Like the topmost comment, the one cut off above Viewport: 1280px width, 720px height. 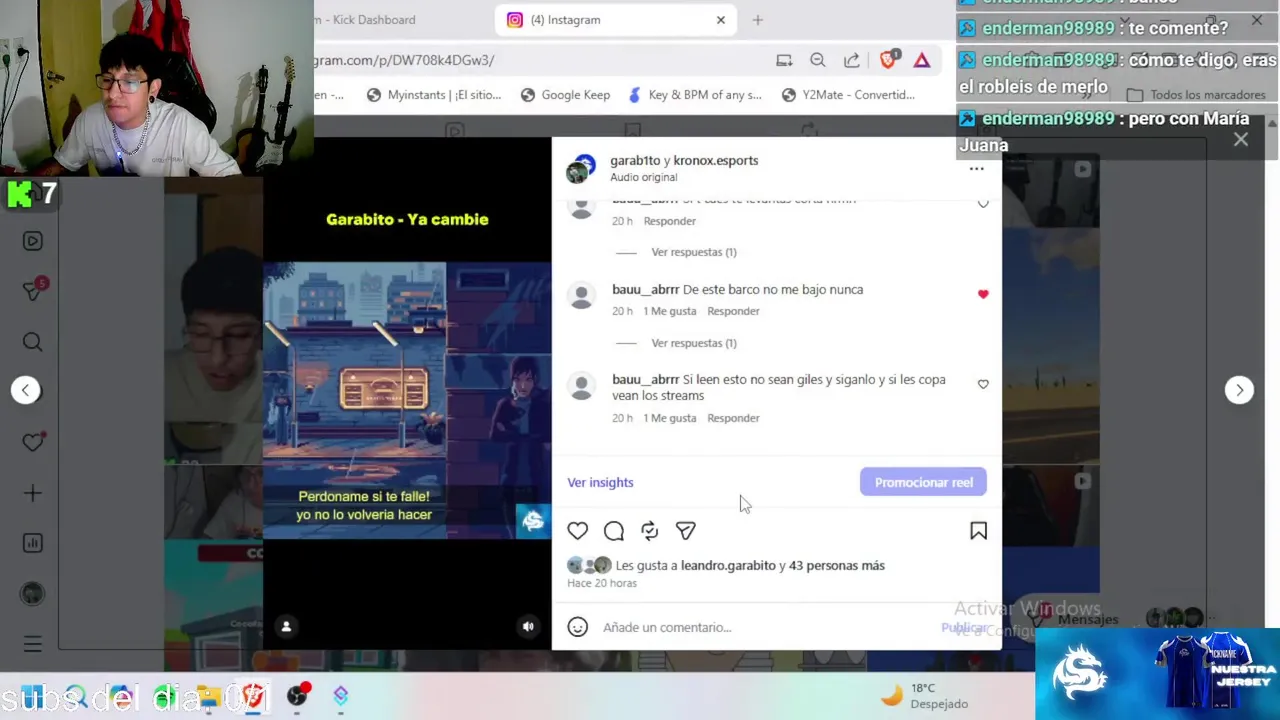click(x=983, y=203)
